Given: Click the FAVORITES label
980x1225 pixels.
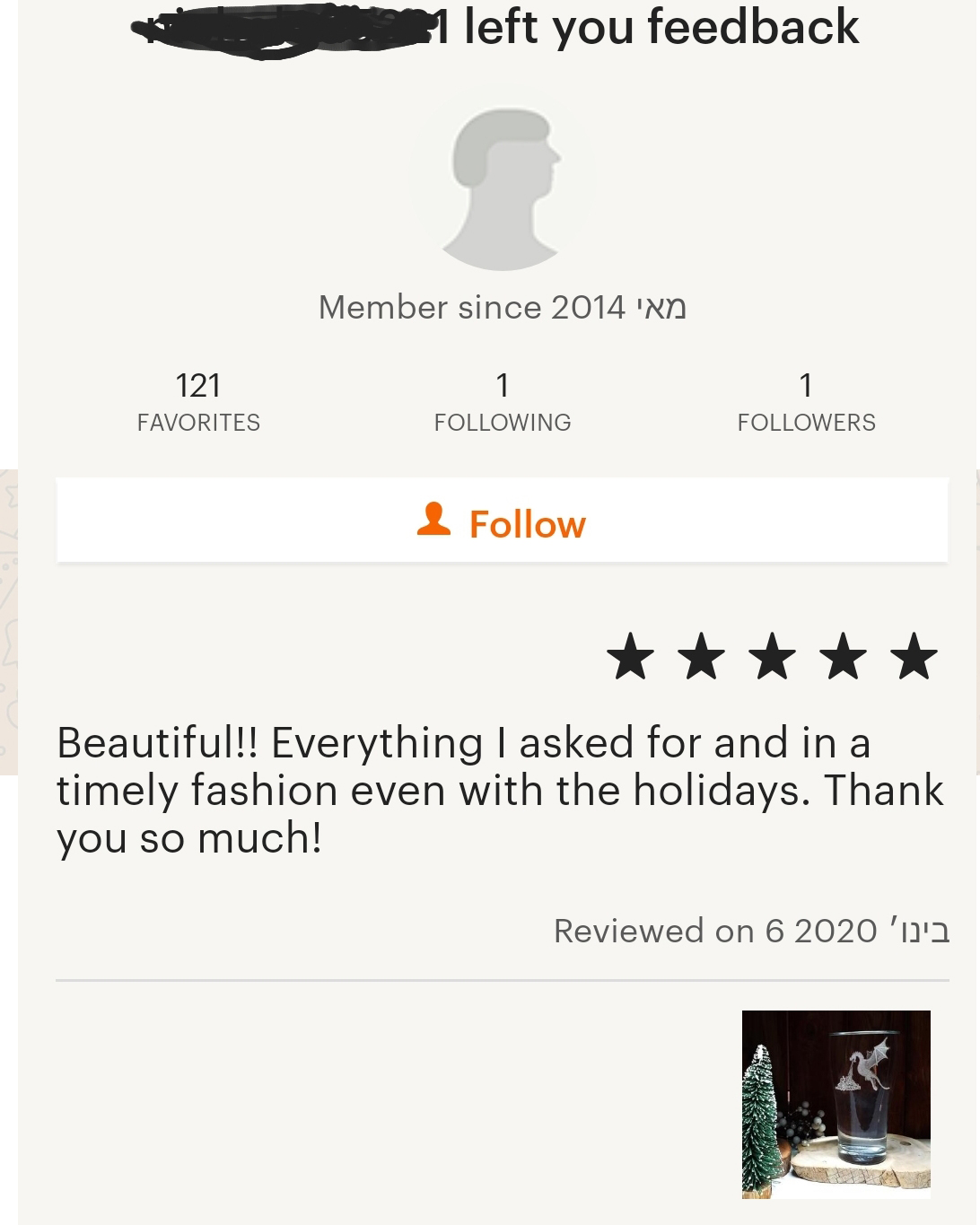Looking at the screenshot, I should point(198,423).
